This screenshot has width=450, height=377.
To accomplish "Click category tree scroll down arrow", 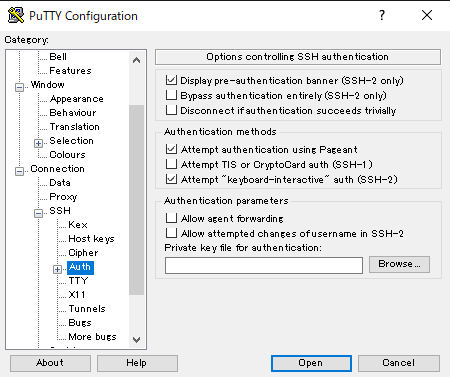I will pyautogui.click(x=136, y=340).
